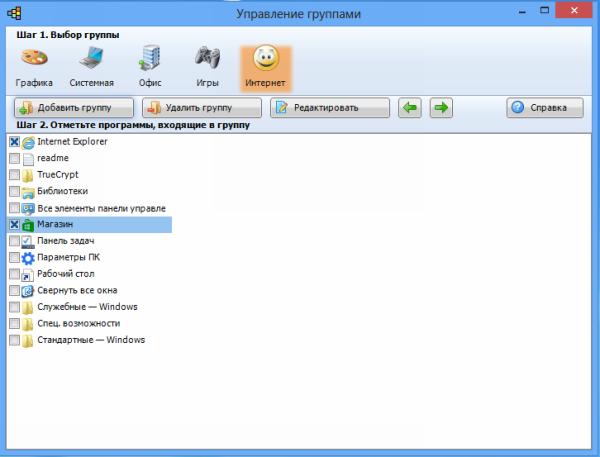This screenshot has height=457, width=600.
Task: Check the Рабочий стол checkbox
Action: 14,274
